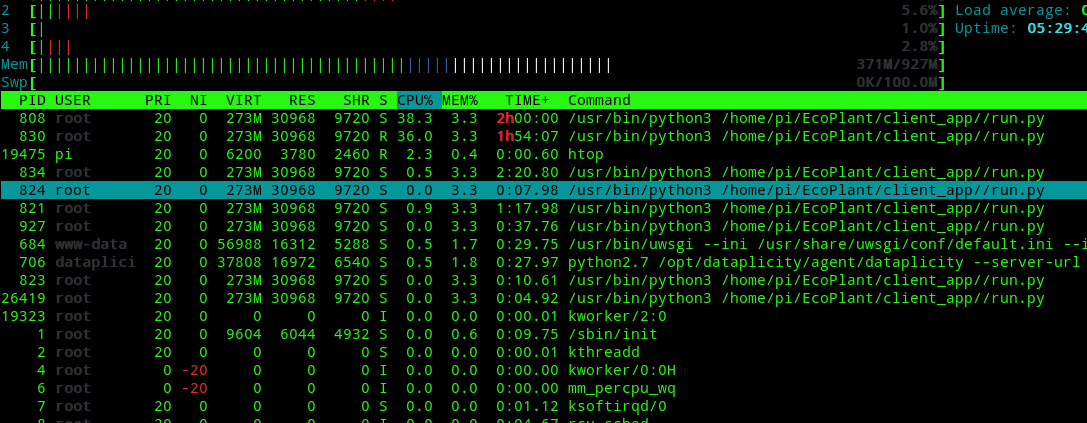Sort by the NI column header

click(198, 100)
